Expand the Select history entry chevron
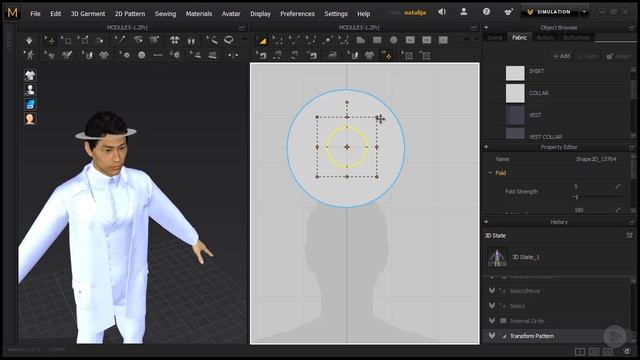The image size is (640, 360). coord(492,306)
